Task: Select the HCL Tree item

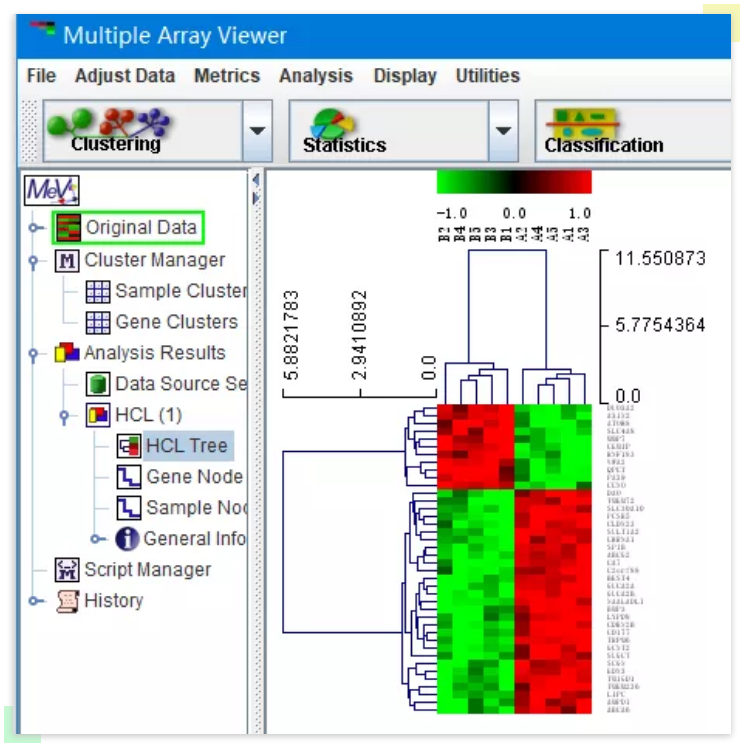Action: [x=186, y=446]
